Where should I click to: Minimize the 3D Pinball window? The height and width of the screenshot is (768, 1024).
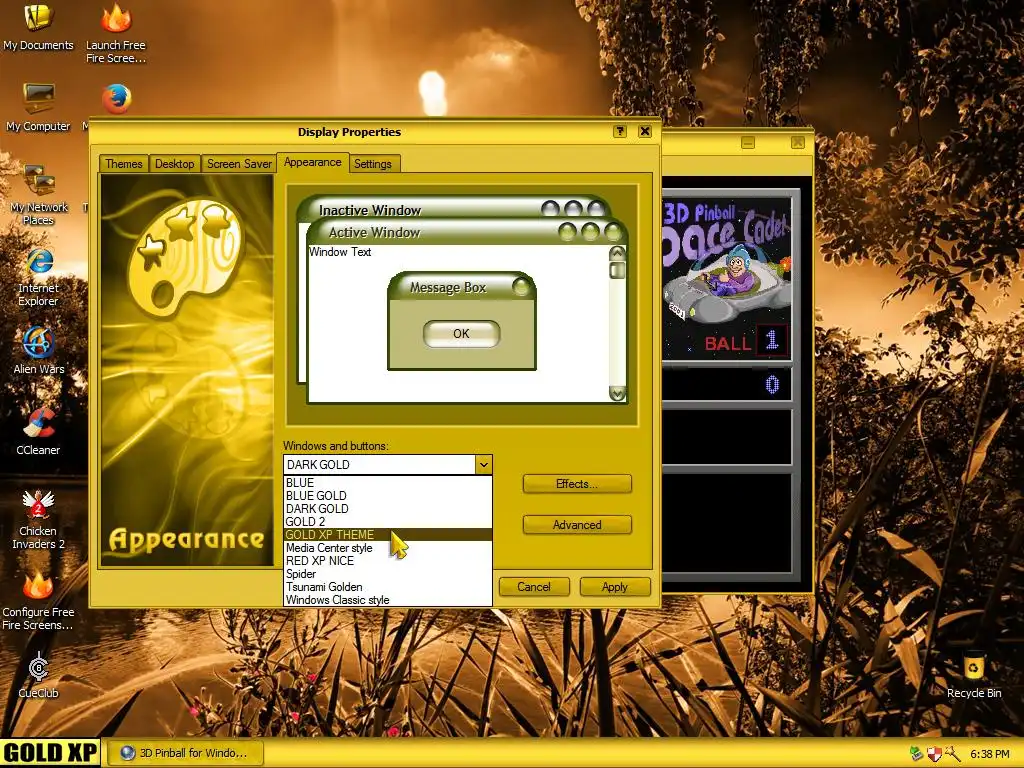pyautogui.click(x=748, y=142)
